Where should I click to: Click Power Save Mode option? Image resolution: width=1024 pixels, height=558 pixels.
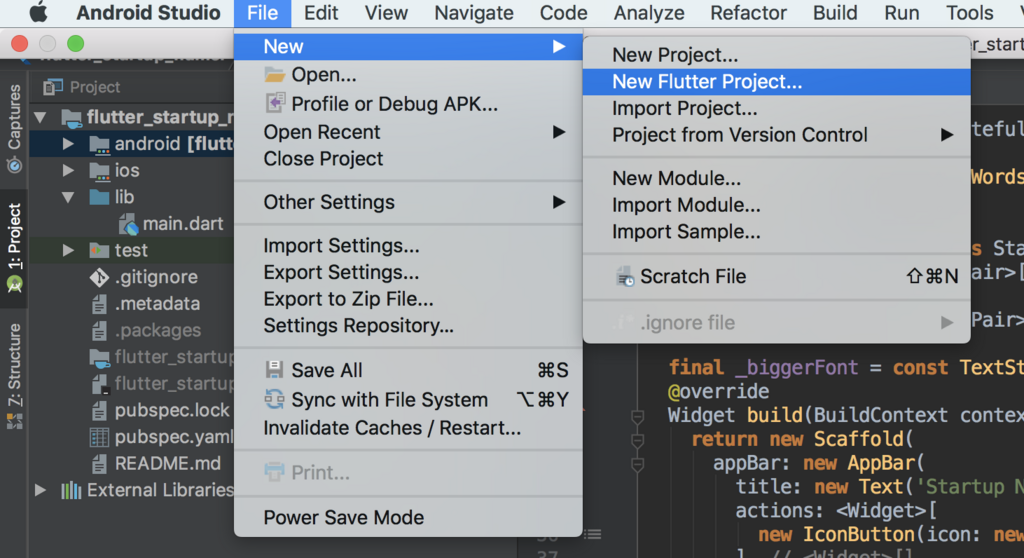pyautogui.click(x=344, y=518)
